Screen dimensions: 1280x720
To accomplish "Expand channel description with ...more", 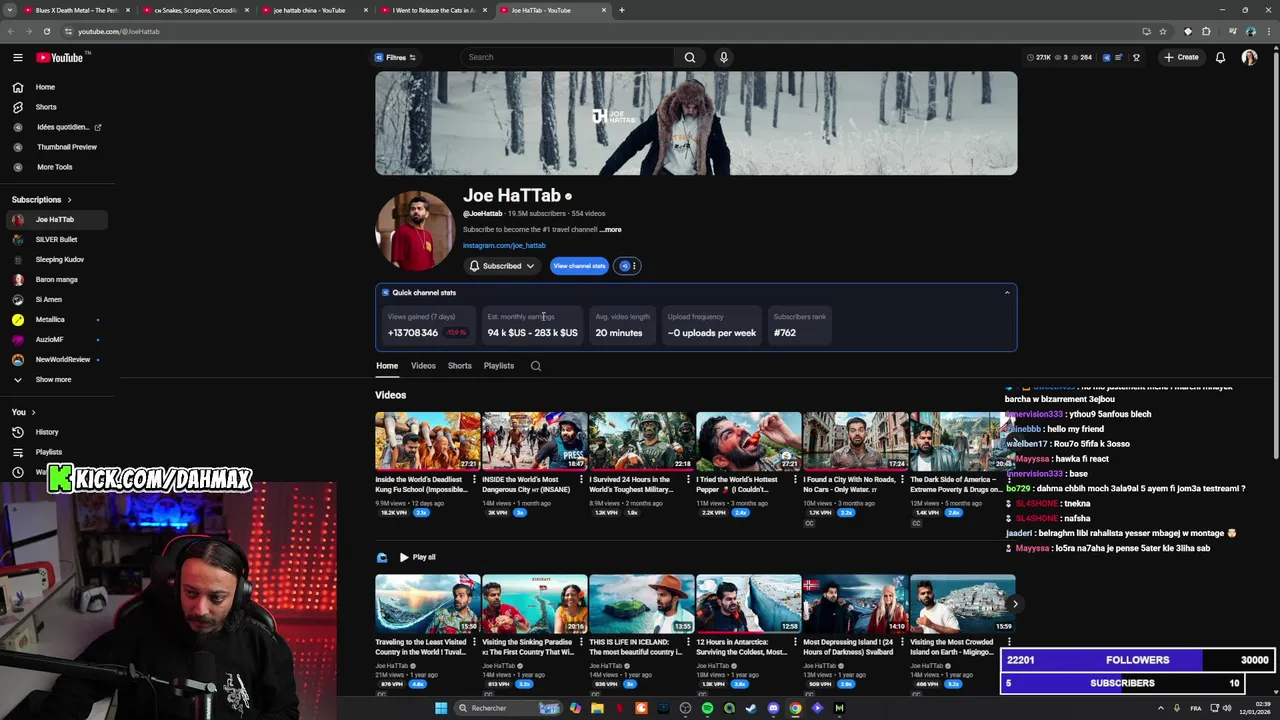I will pos(611,230).
